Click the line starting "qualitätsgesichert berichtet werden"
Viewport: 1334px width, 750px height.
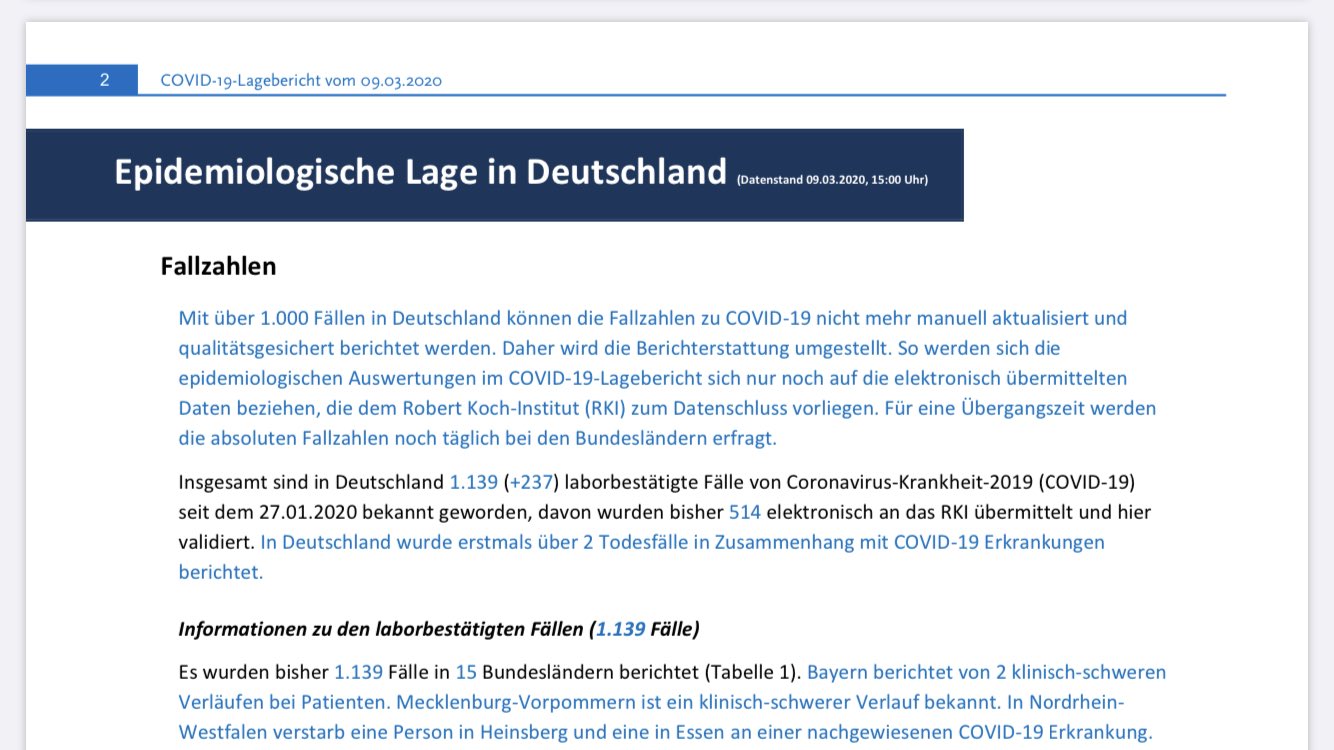pos(619,348)
